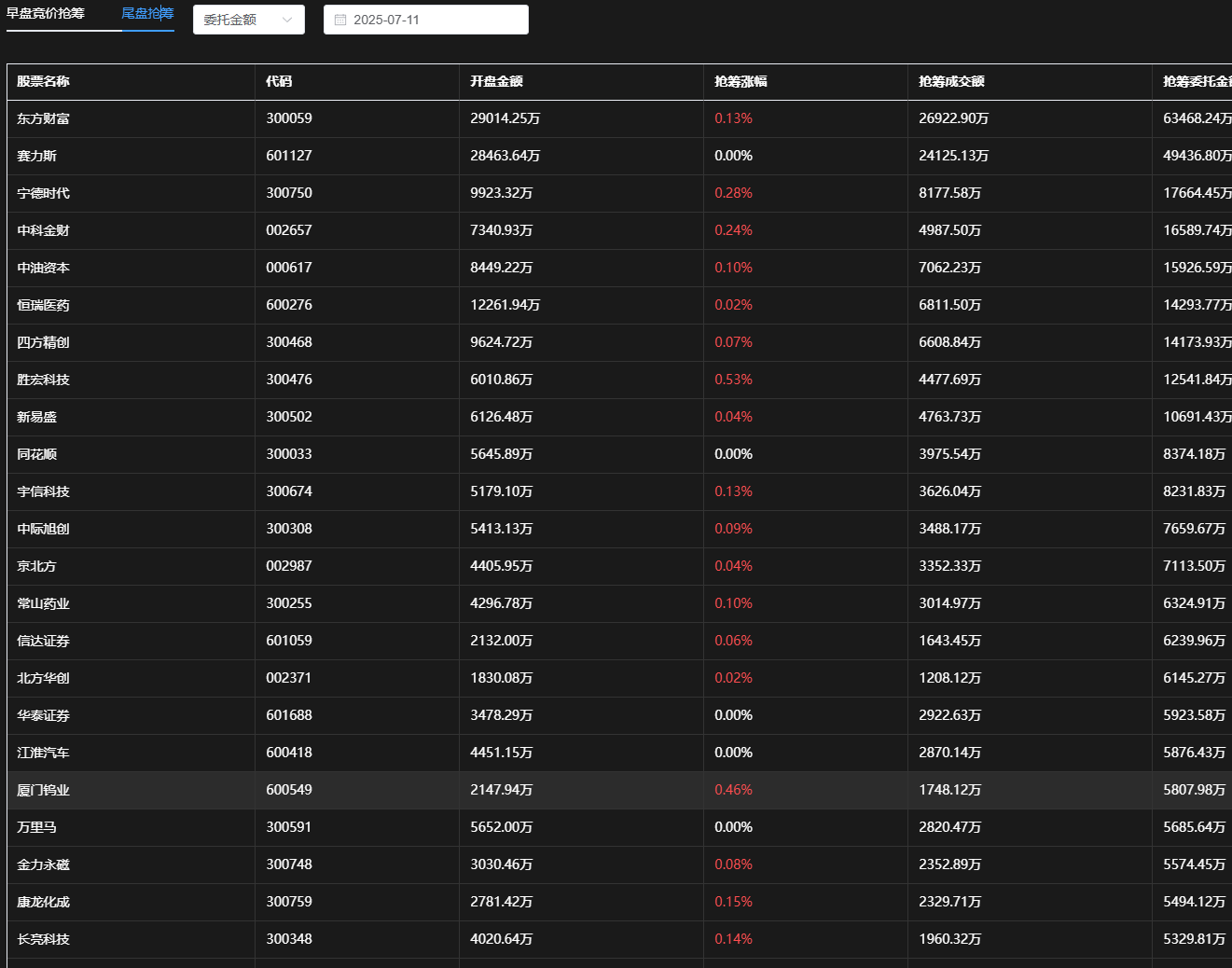Click stock code 600276
This screenshot has height=968, width=1232.
point(289,305)
